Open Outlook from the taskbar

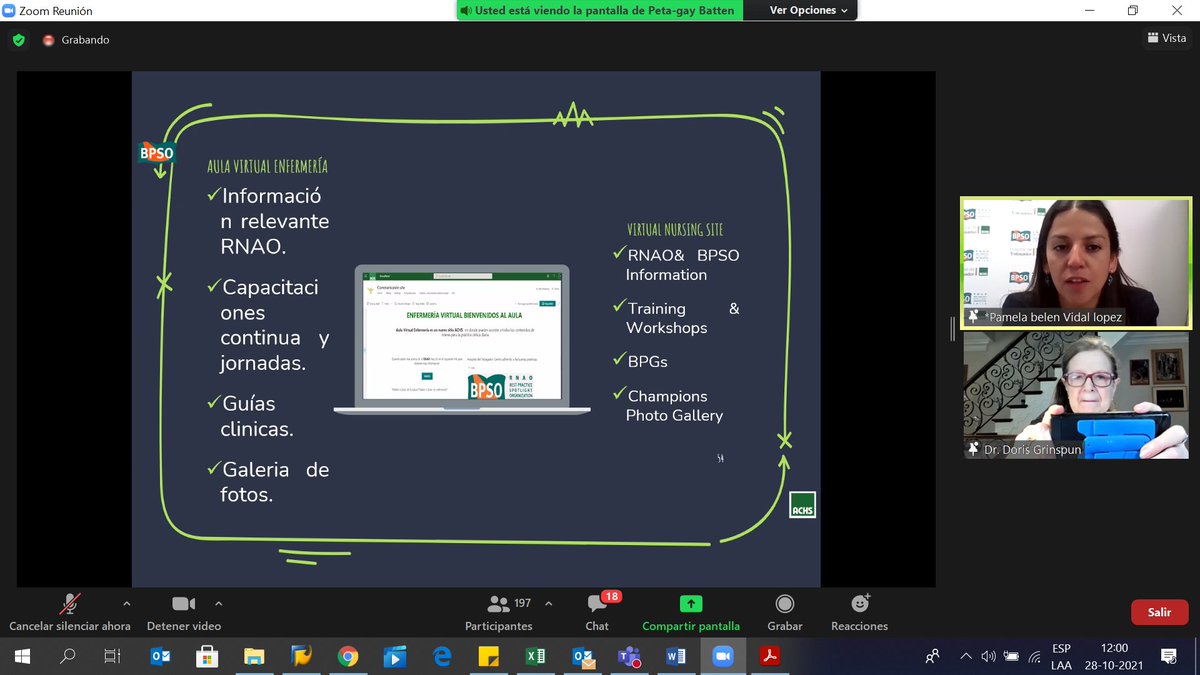[x=160, y=656]
